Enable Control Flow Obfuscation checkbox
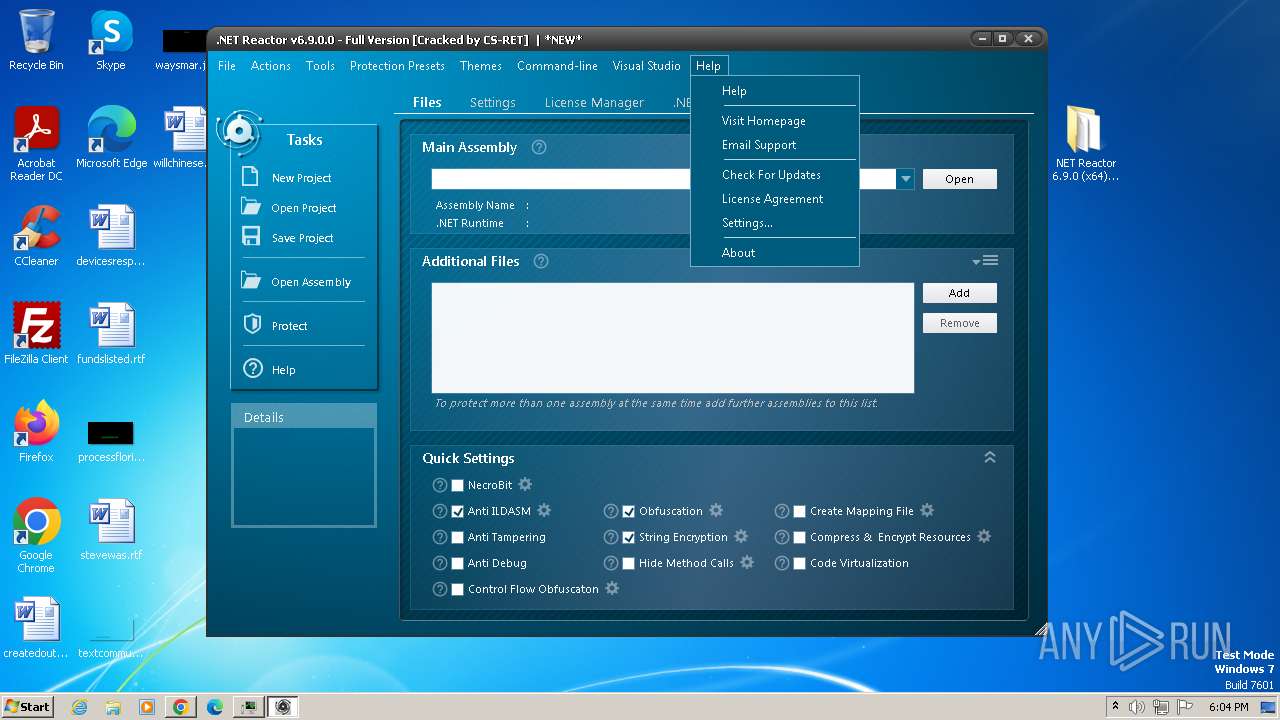The height and width of the screenshot is (720, 1280). pyautogui.click(x=458, y=589)
